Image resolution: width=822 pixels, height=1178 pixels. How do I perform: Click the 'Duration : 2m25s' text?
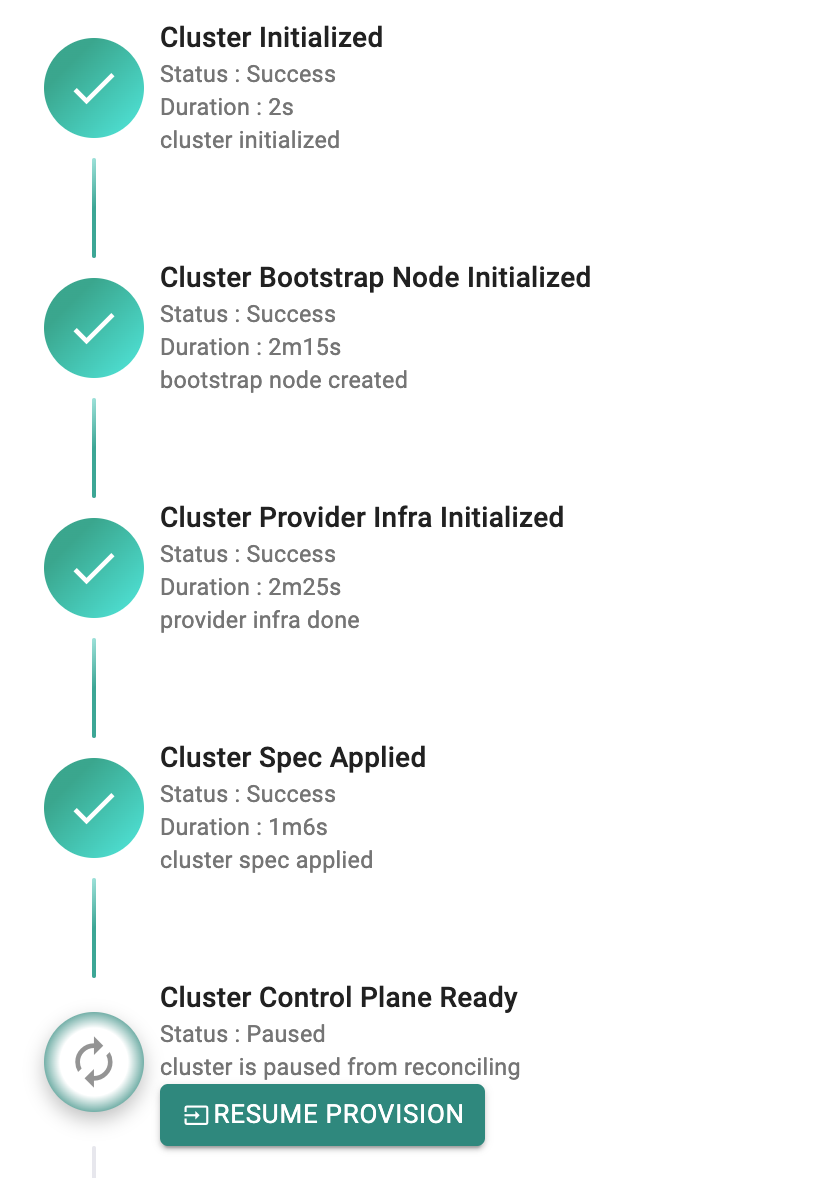click(x=250, y=587)
